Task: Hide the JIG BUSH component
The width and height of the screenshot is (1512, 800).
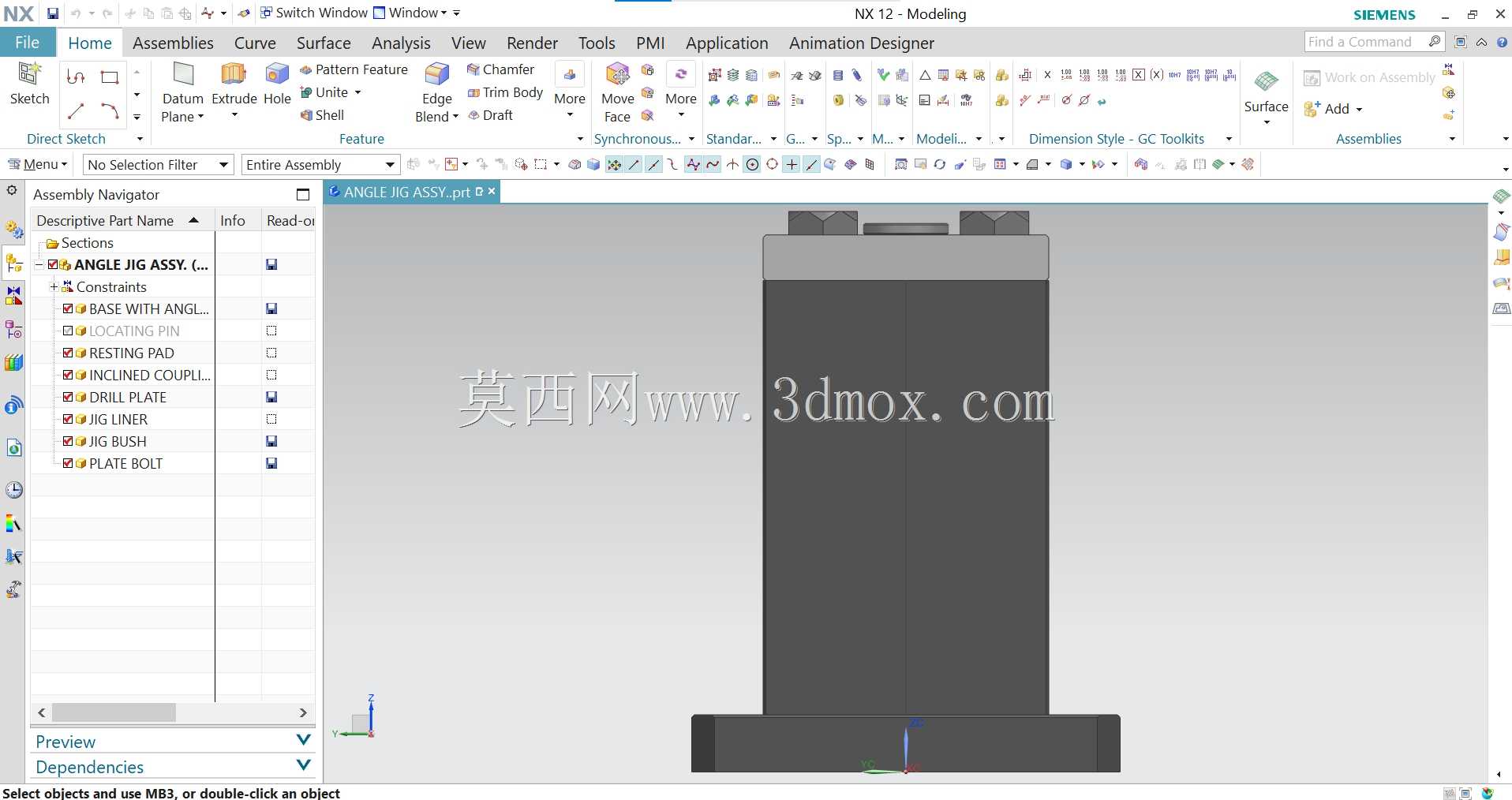Action: [x=68, y=441]
